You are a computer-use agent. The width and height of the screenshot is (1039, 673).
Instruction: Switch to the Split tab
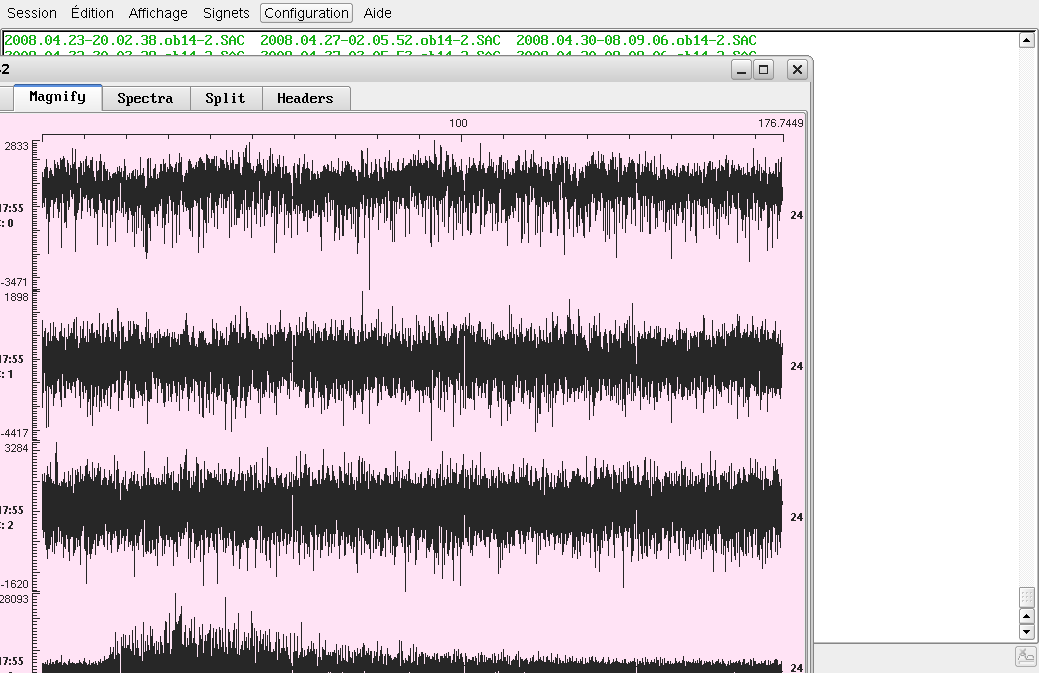click(225, 98)
